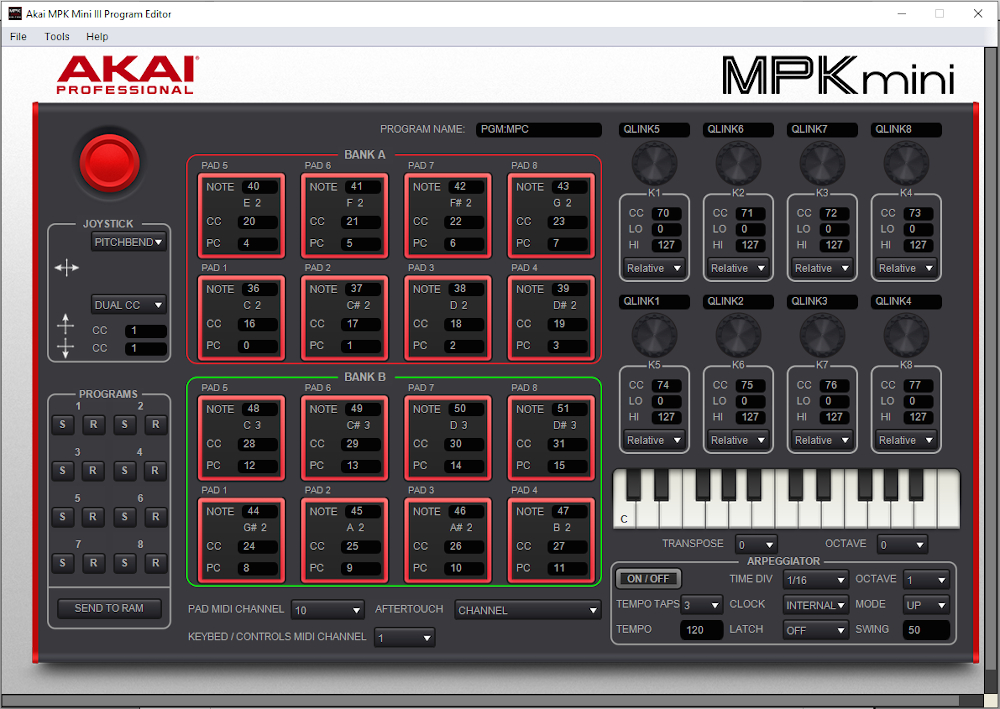The image size is (1000, 709).
Task: Click the upper joystick CC value field
Action: click(145, 331)
